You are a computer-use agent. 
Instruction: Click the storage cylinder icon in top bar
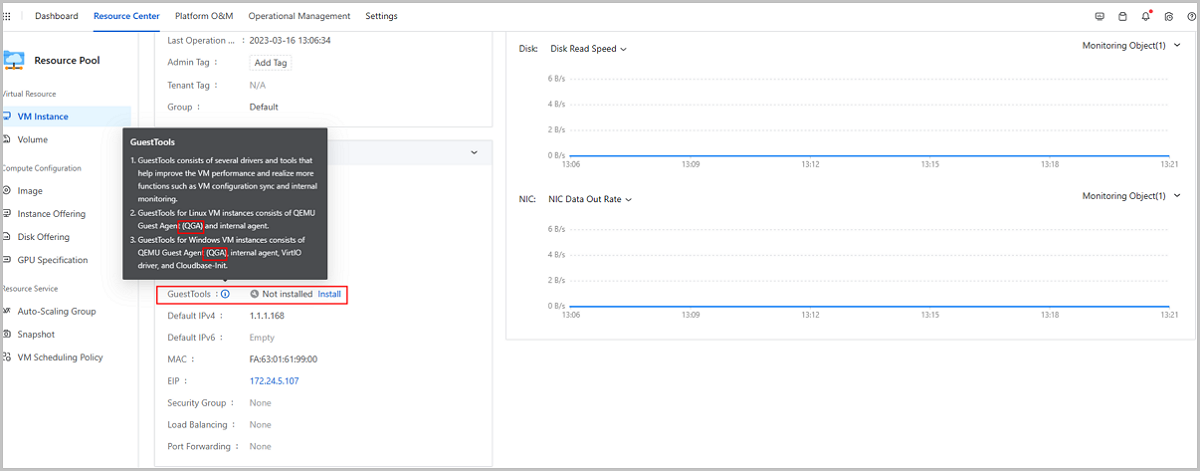1122,17
